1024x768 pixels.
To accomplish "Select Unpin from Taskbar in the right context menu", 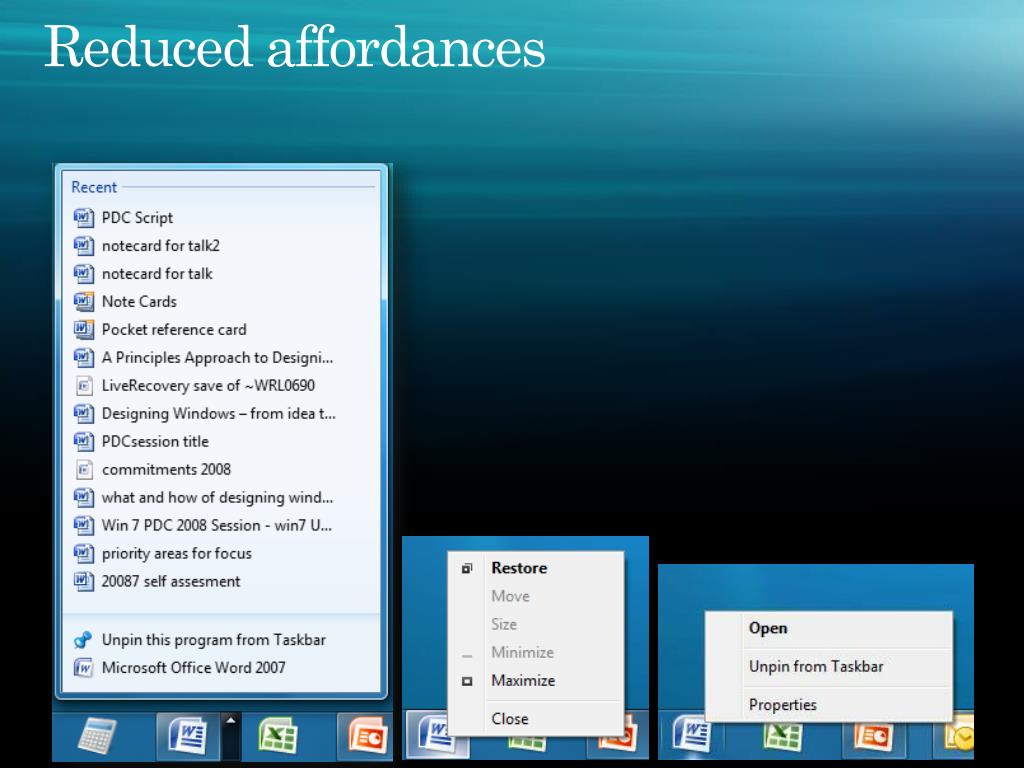I will click(828, 667).
